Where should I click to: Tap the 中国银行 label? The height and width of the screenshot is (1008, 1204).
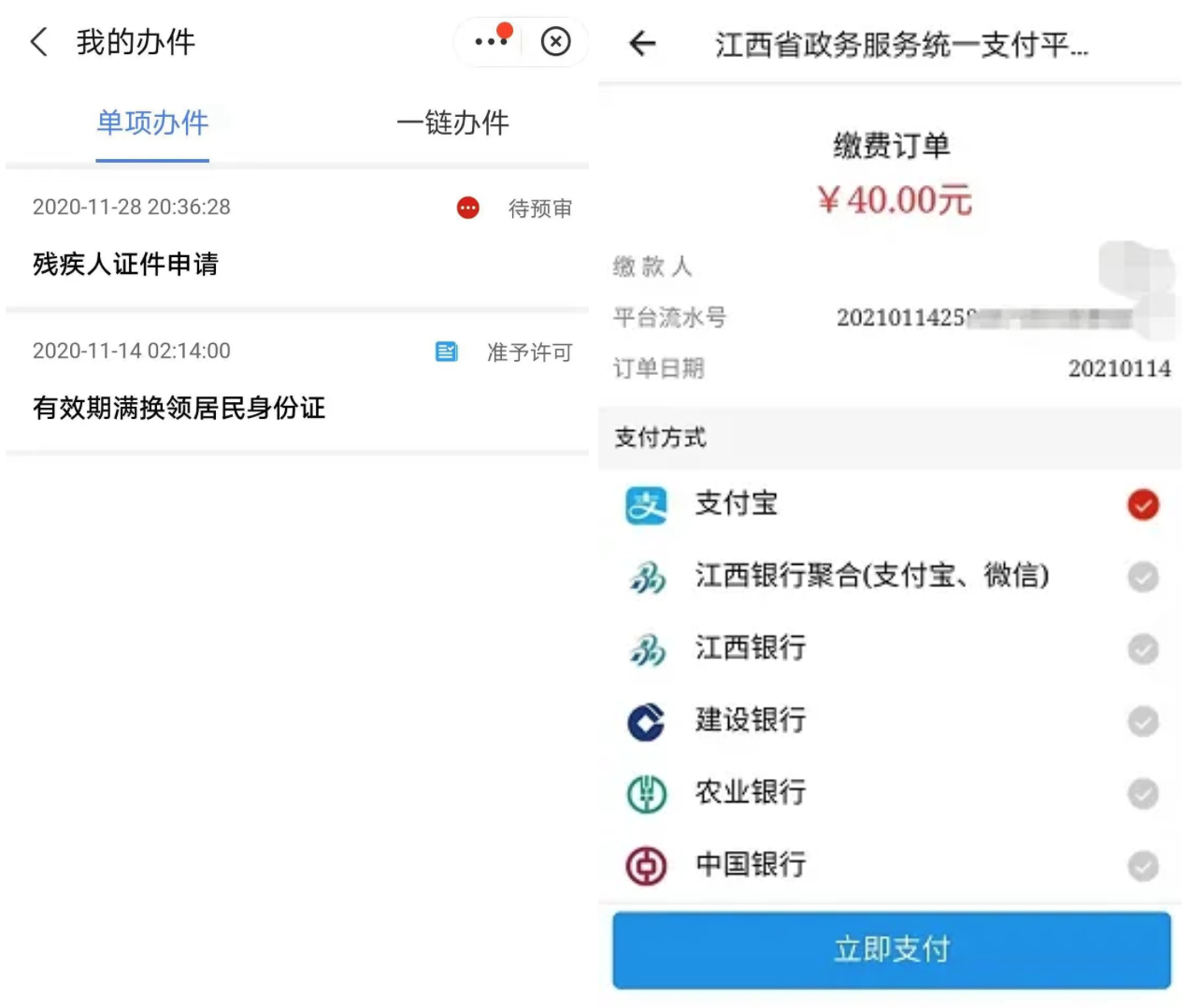pyautogui.click(x=751, y=865)
